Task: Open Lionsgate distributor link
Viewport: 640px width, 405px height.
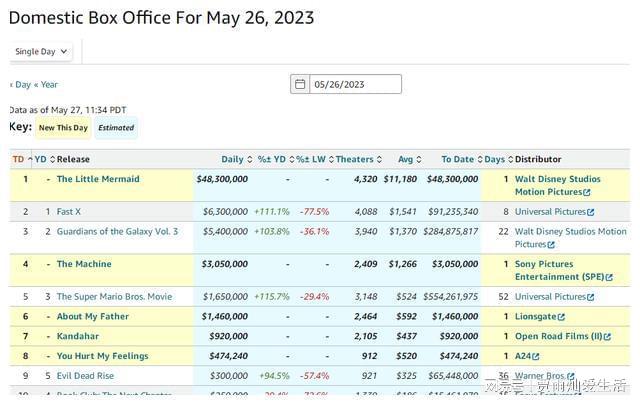Action: point(536,316)
